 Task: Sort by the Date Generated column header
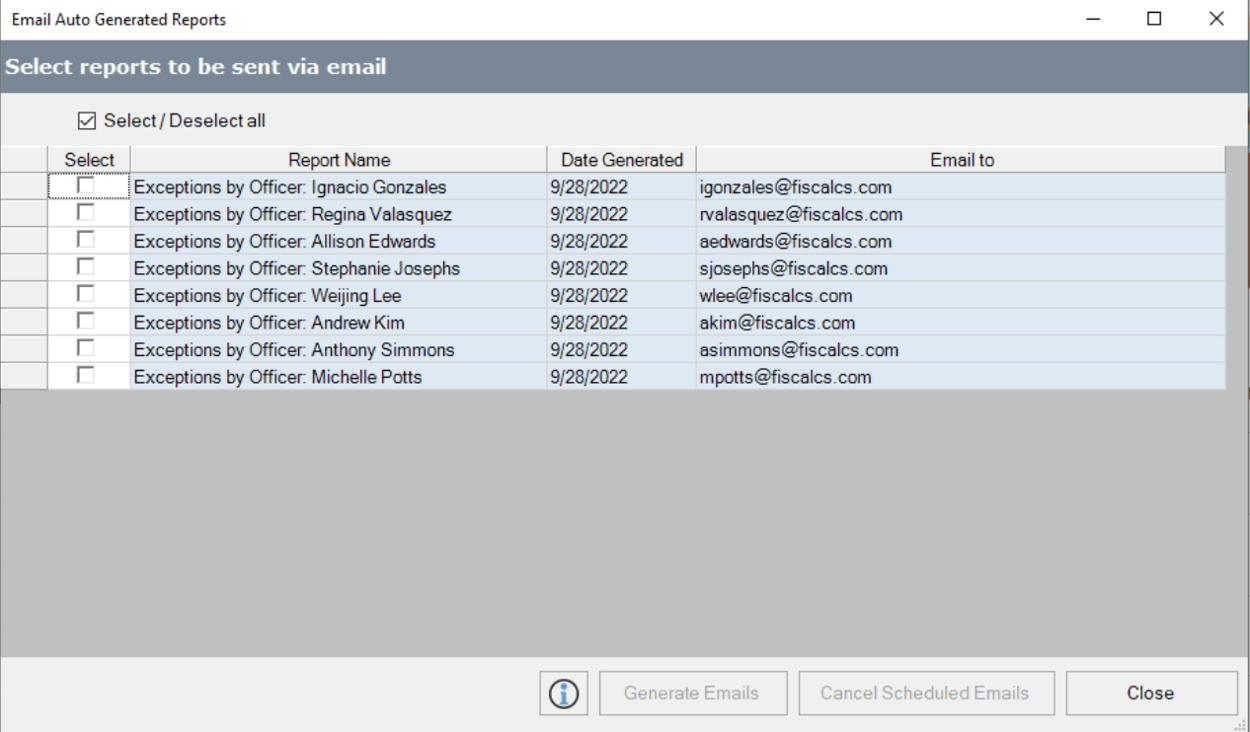pyautogui.click(x=623, y=160)
